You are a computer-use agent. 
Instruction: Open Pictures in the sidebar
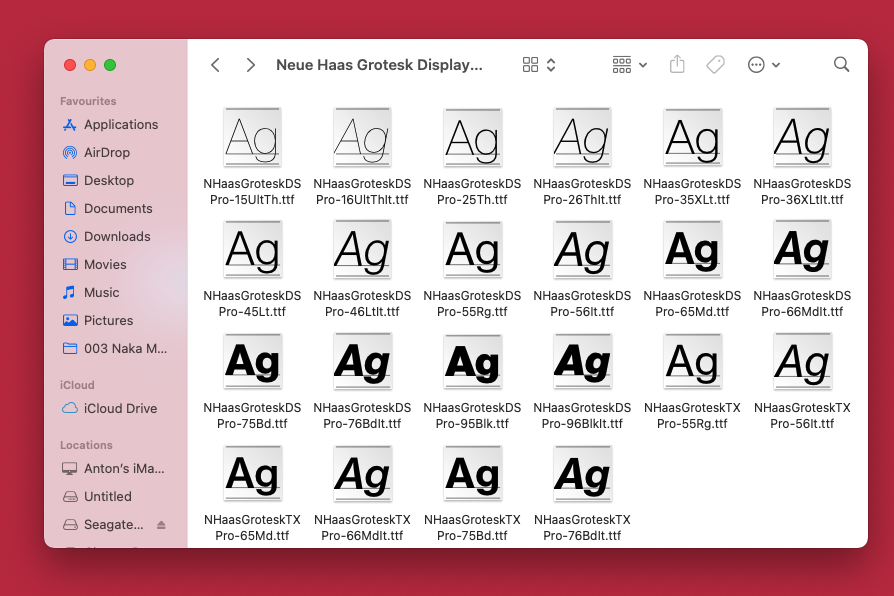(97, 320)
